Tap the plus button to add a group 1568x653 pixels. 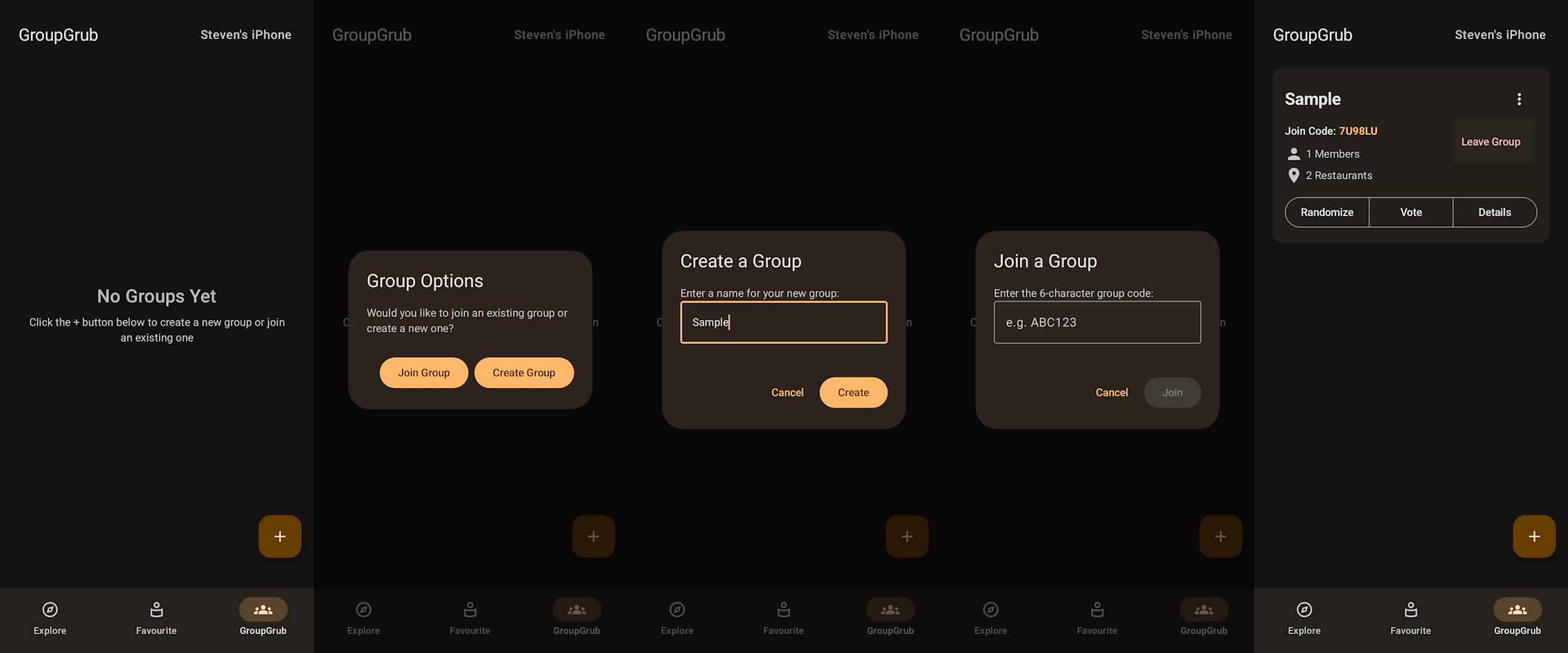[279, 536]
